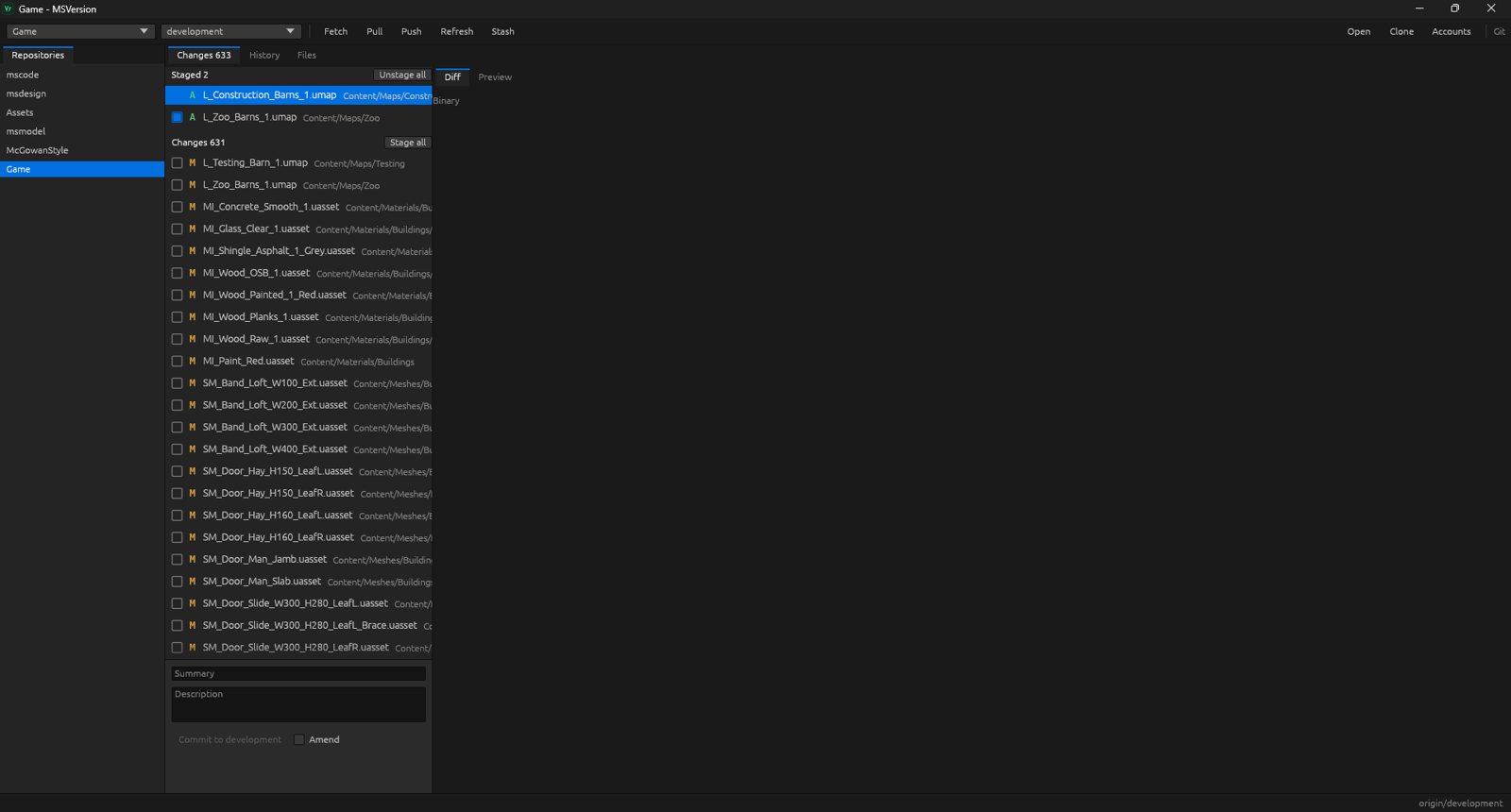Select the Repositories tab
The width and height of the screenshot is (1511, 812).
point(38,55)
